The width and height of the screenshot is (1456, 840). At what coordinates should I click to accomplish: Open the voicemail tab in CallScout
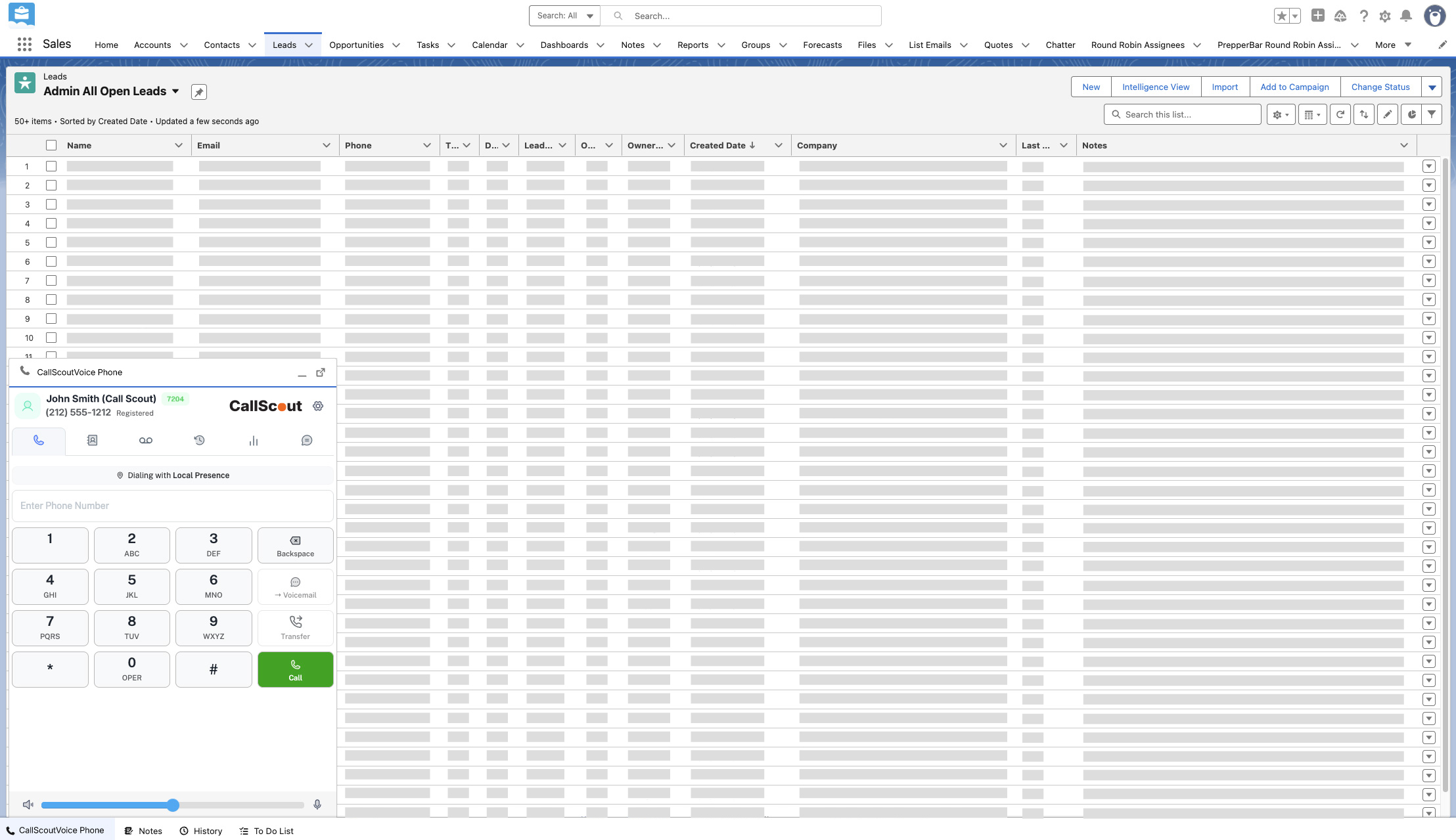click(x=146, y=441)
